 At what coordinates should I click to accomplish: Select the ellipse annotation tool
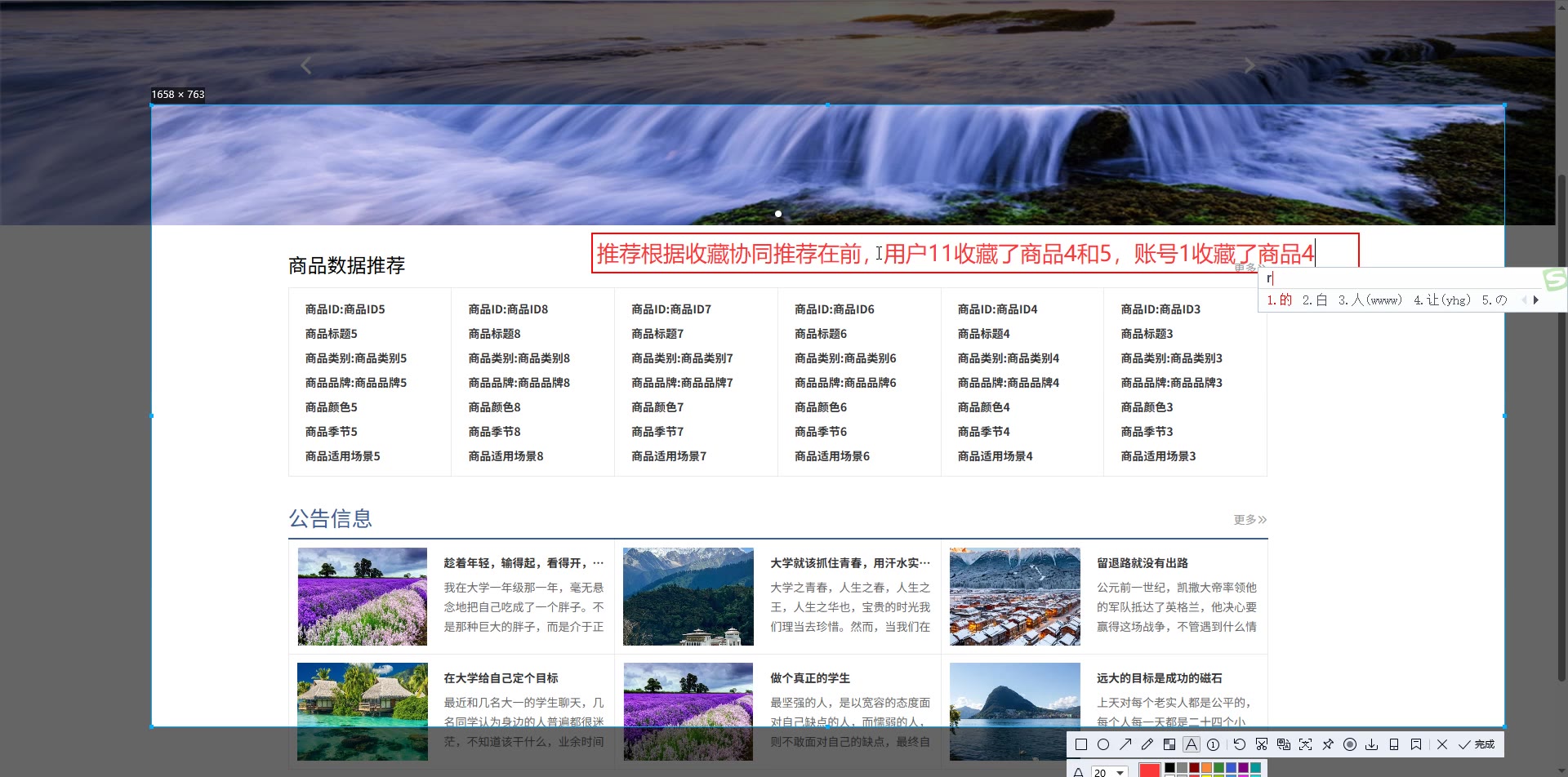point(1103,744)
